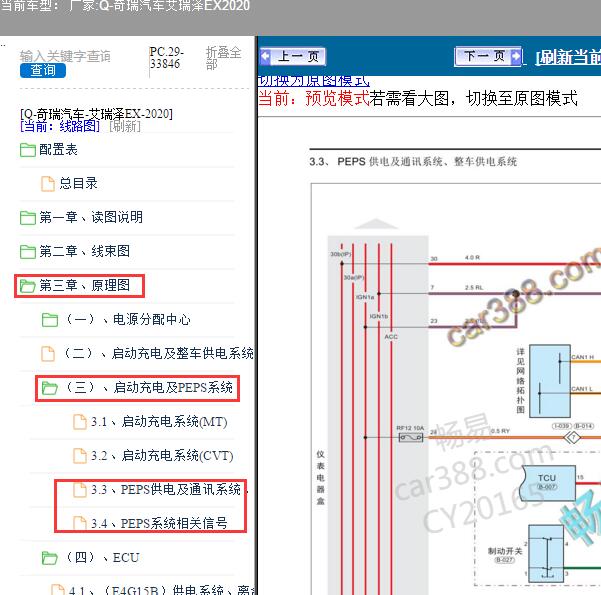Collapse all with 折叠全部
This screenshot has width=601, height=595.
coord(223,58)
